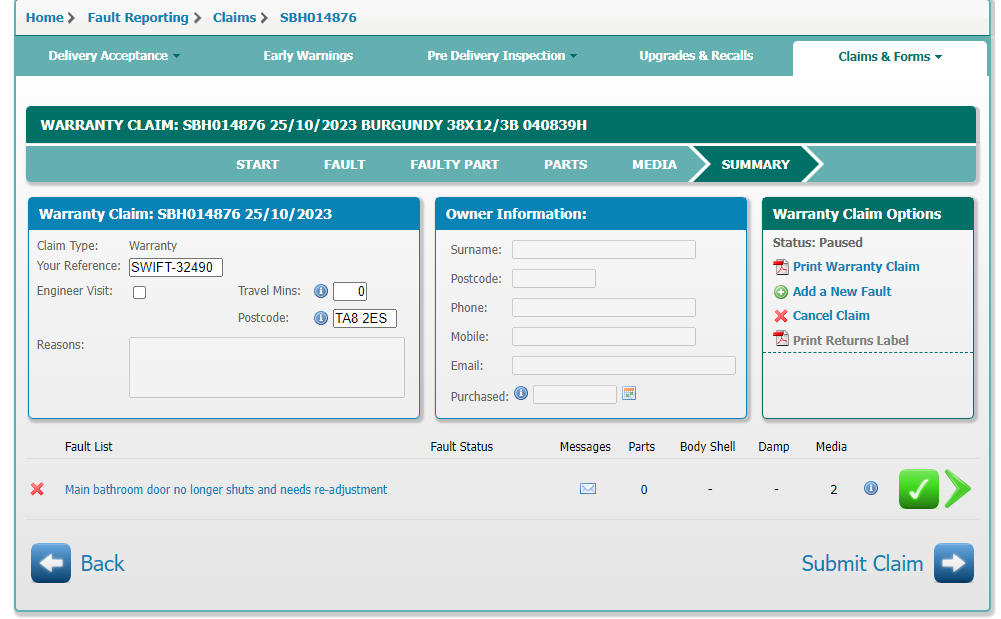Click the Postcode info icon in claim panel
Image resolution: width=1001 pixels, height=619 pixels.
point(321,319)
